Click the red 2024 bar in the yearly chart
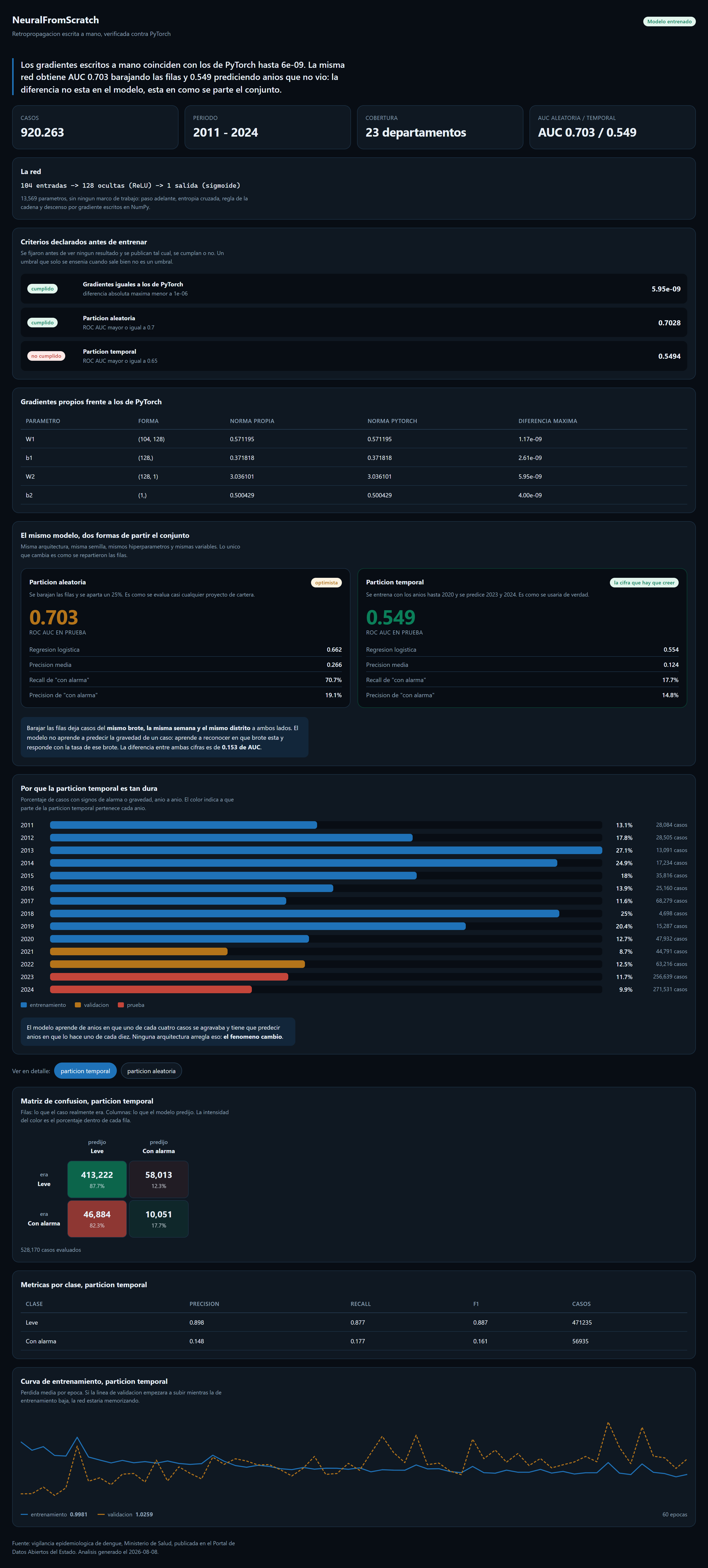Screen dimensions: 708x1568 coord(151,990)
